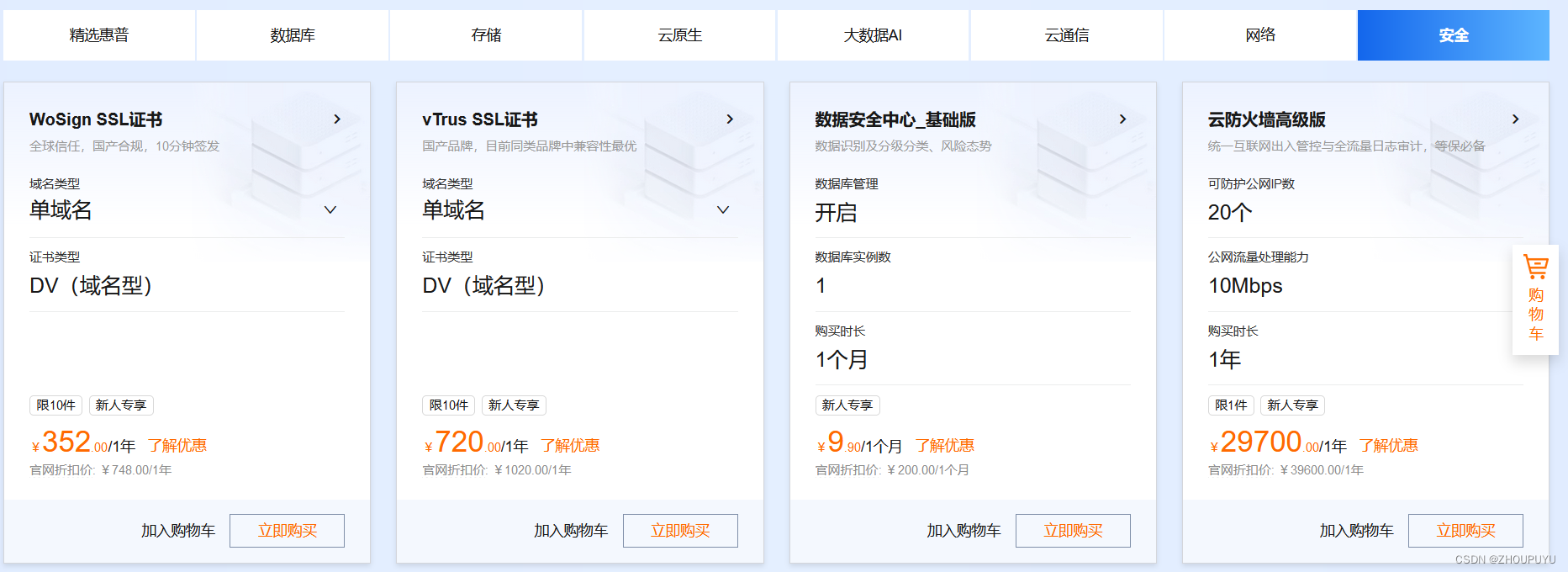Click 公网流量处理能力 10Mbps value

1245,286
